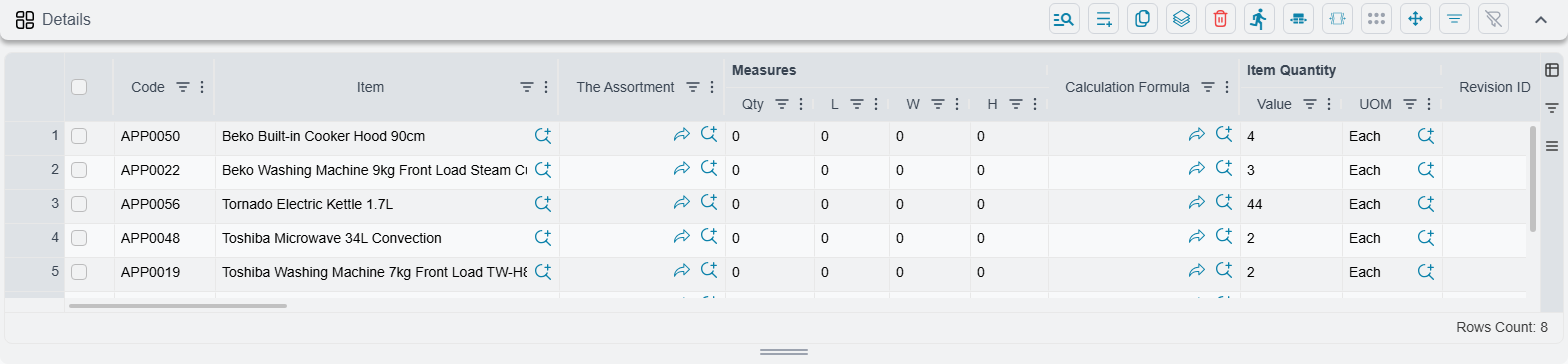Screen dimensions: 1568x364
Task: Open the H column three-dot menu
Action: point(1035,103)
